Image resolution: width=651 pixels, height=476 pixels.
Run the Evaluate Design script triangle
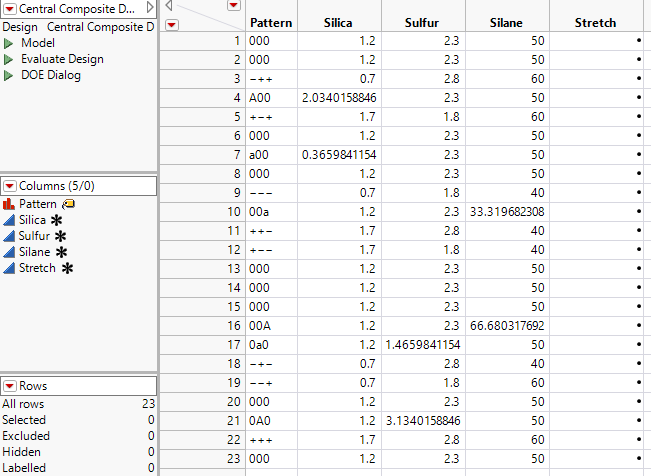pyautogui.click(x=9, y=59)
